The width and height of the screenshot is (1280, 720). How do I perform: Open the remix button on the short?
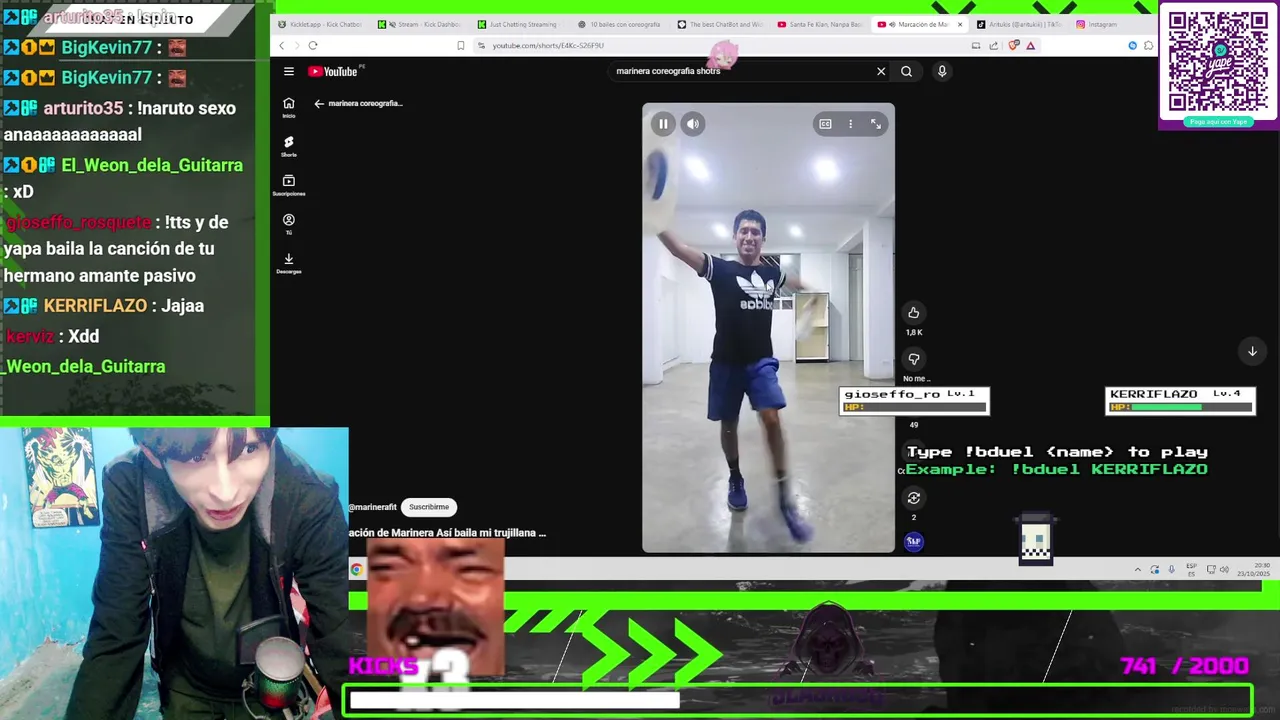tap(913, 498)
